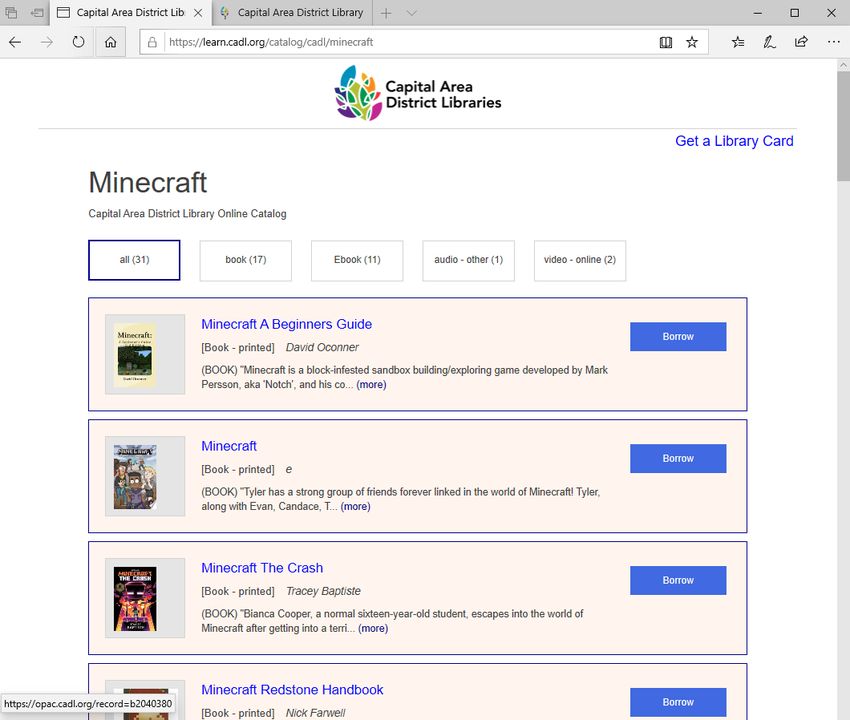Add this page to favorites
This screenshot has width=850, height=720.
pyautogui.click(x=692, y=42)
